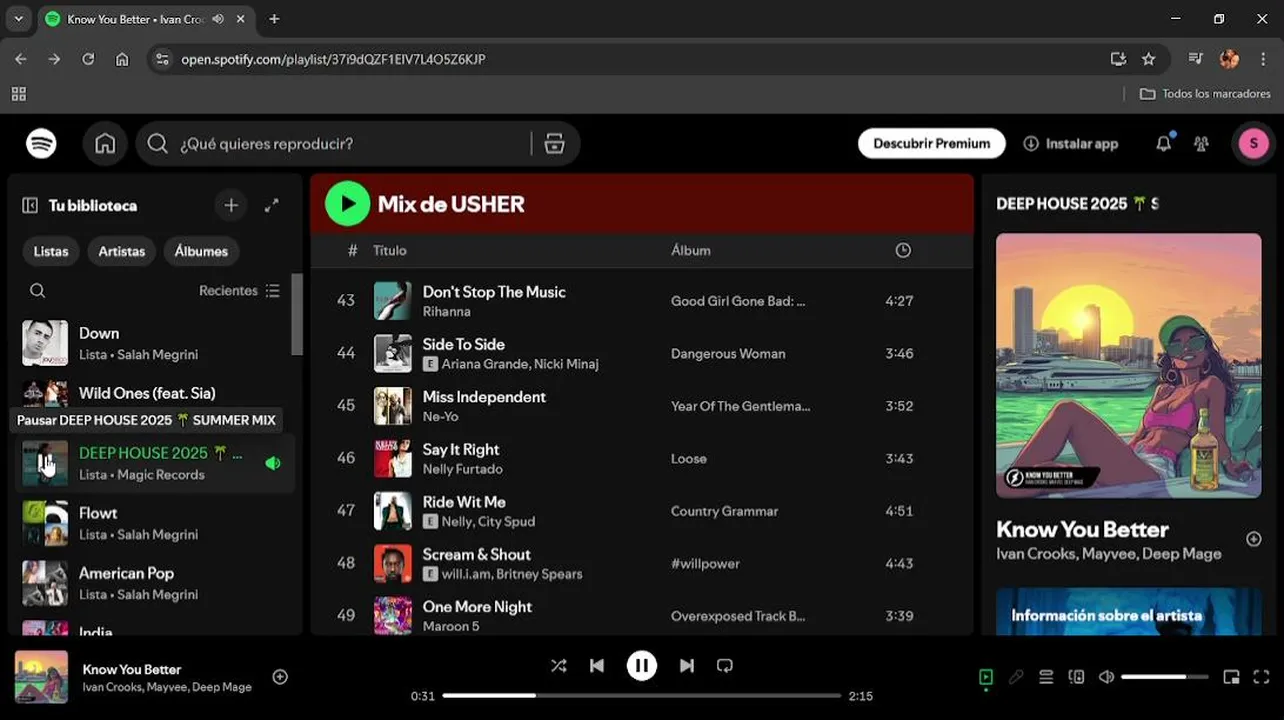Filter the library by Listas

click(x=51, y=251)
